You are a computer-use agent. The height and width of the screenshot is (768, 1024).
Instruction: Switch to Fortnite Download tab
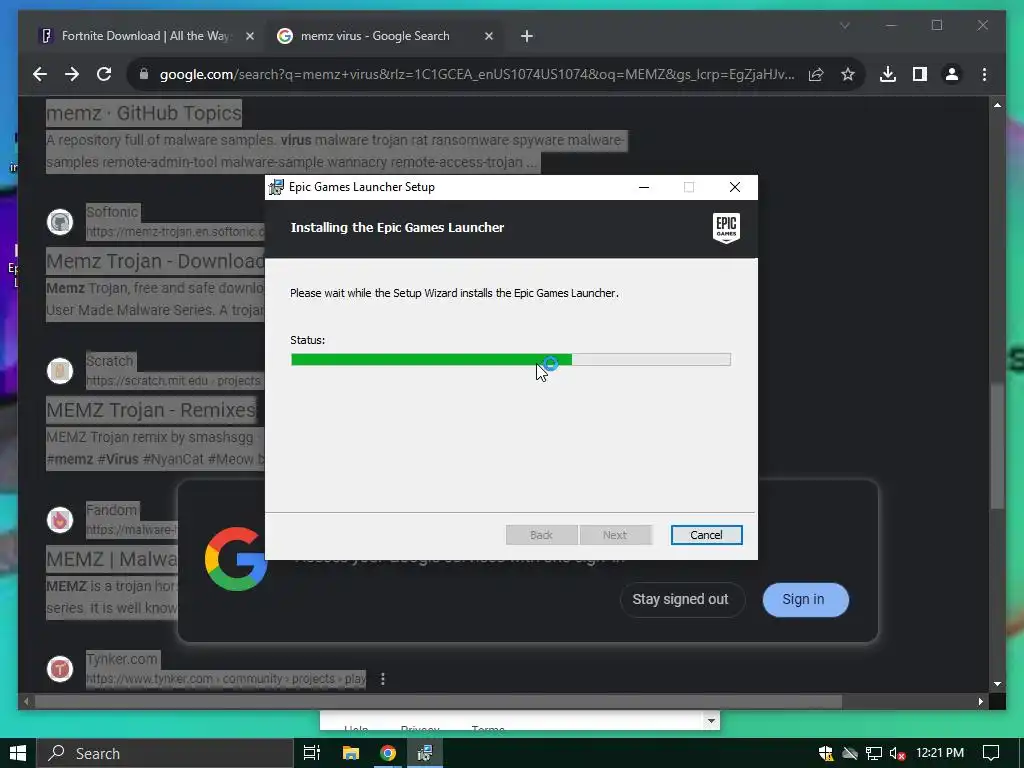point(145,37)
